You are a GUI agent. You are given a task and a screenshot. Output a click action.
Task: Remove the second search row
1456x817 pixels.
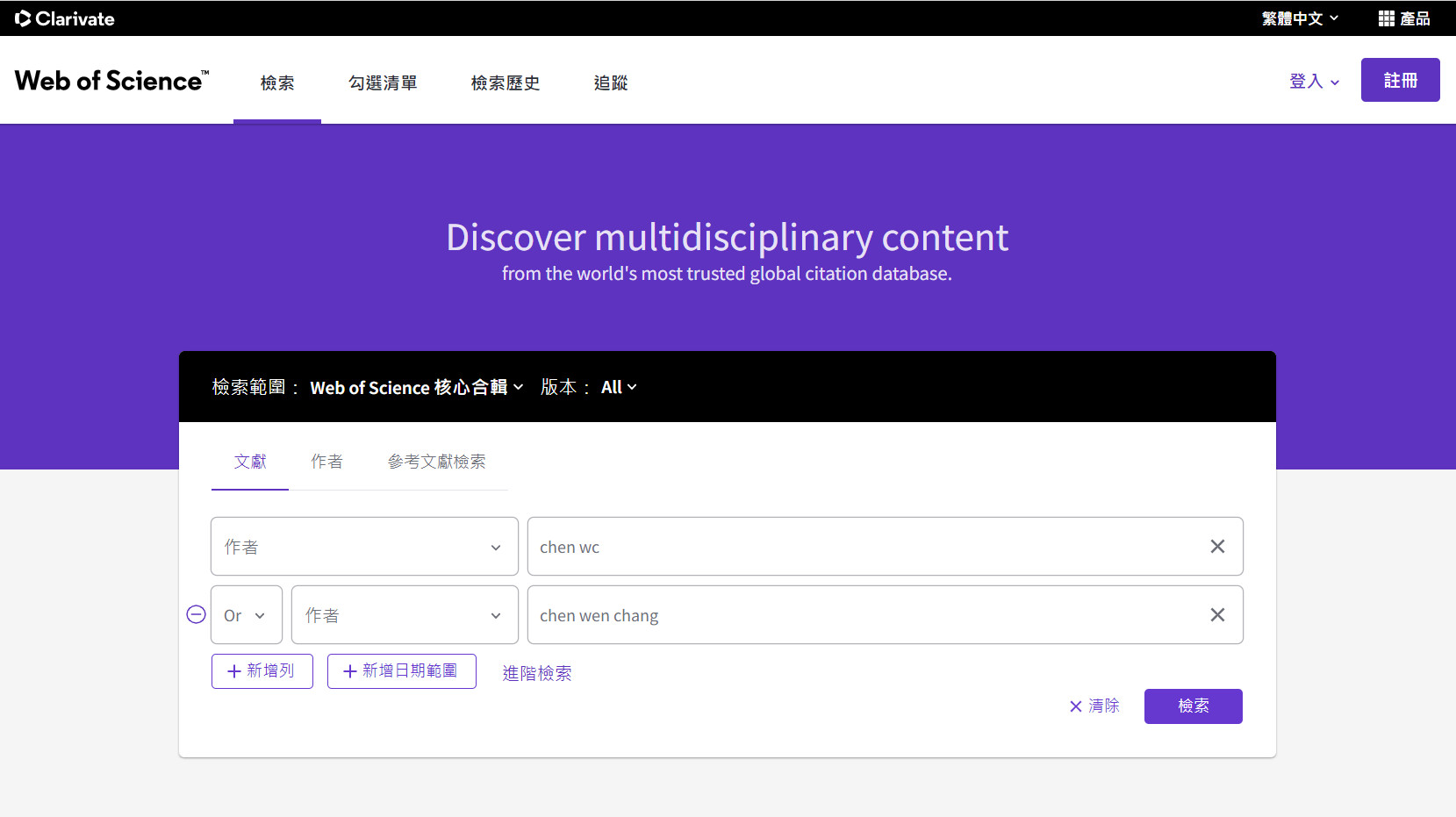pos(197,614)
